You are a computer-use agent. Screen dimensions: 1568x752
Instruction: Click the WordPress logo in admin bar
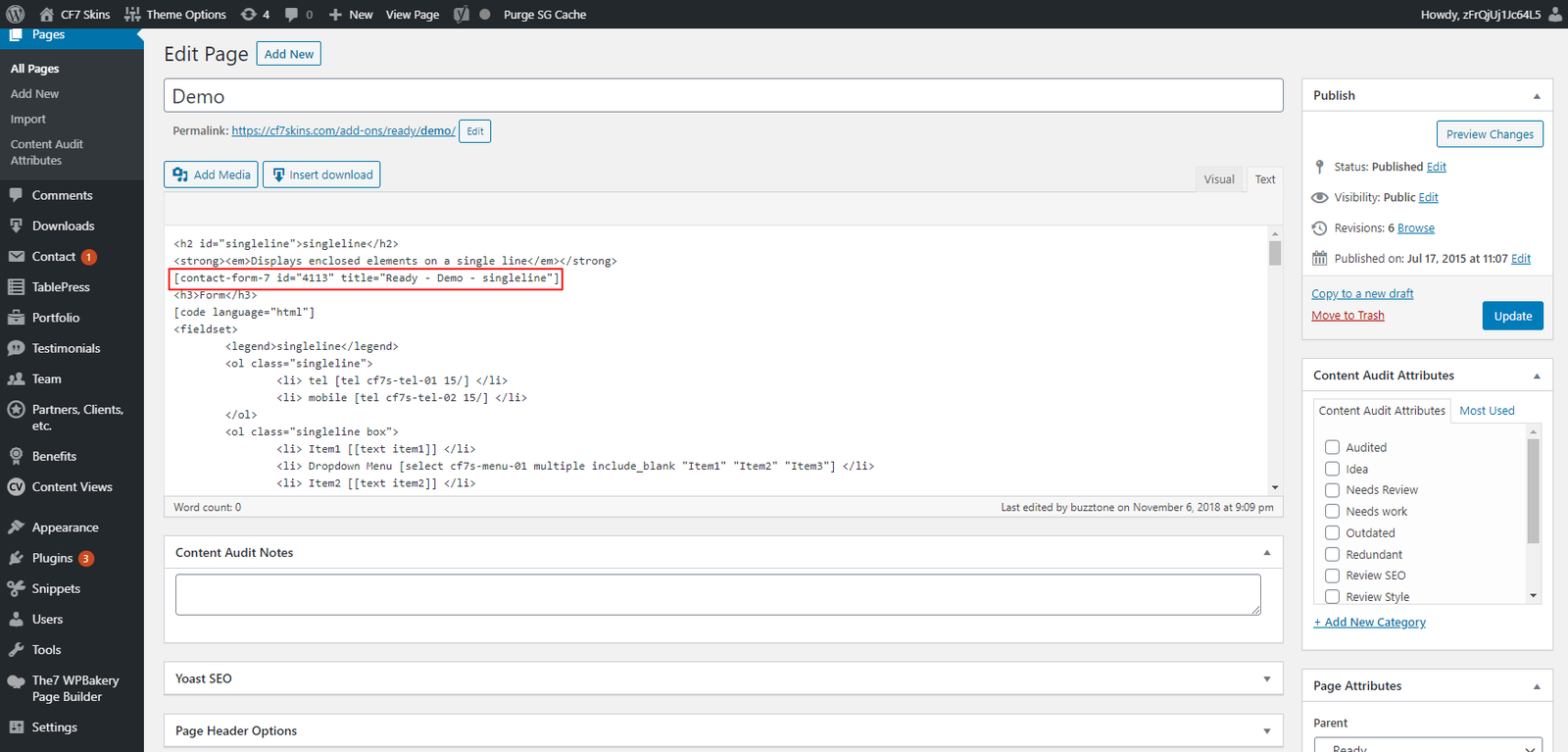pyautogui.click(x=15, y=15)
